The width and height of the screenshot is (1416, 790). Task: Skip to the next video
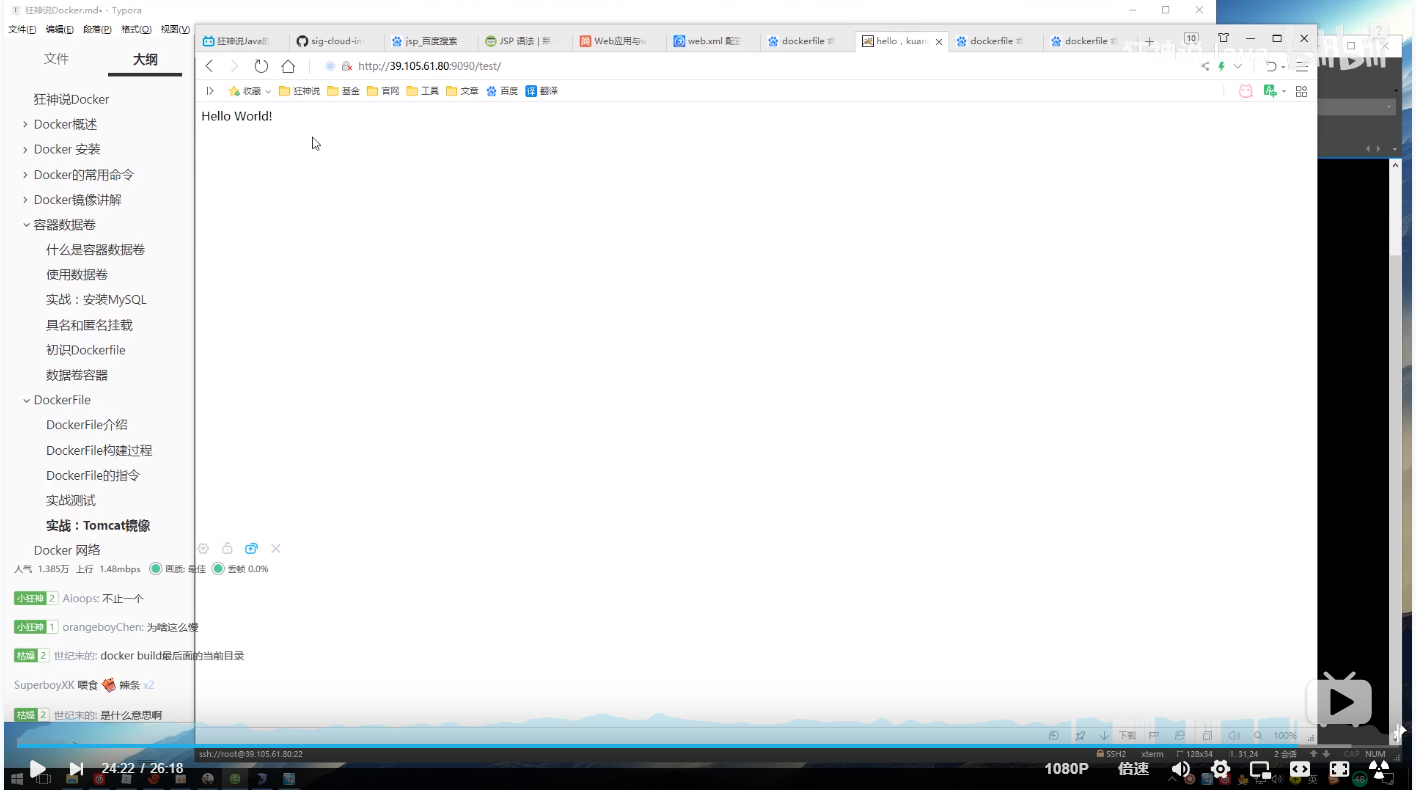tap(76, 769)
